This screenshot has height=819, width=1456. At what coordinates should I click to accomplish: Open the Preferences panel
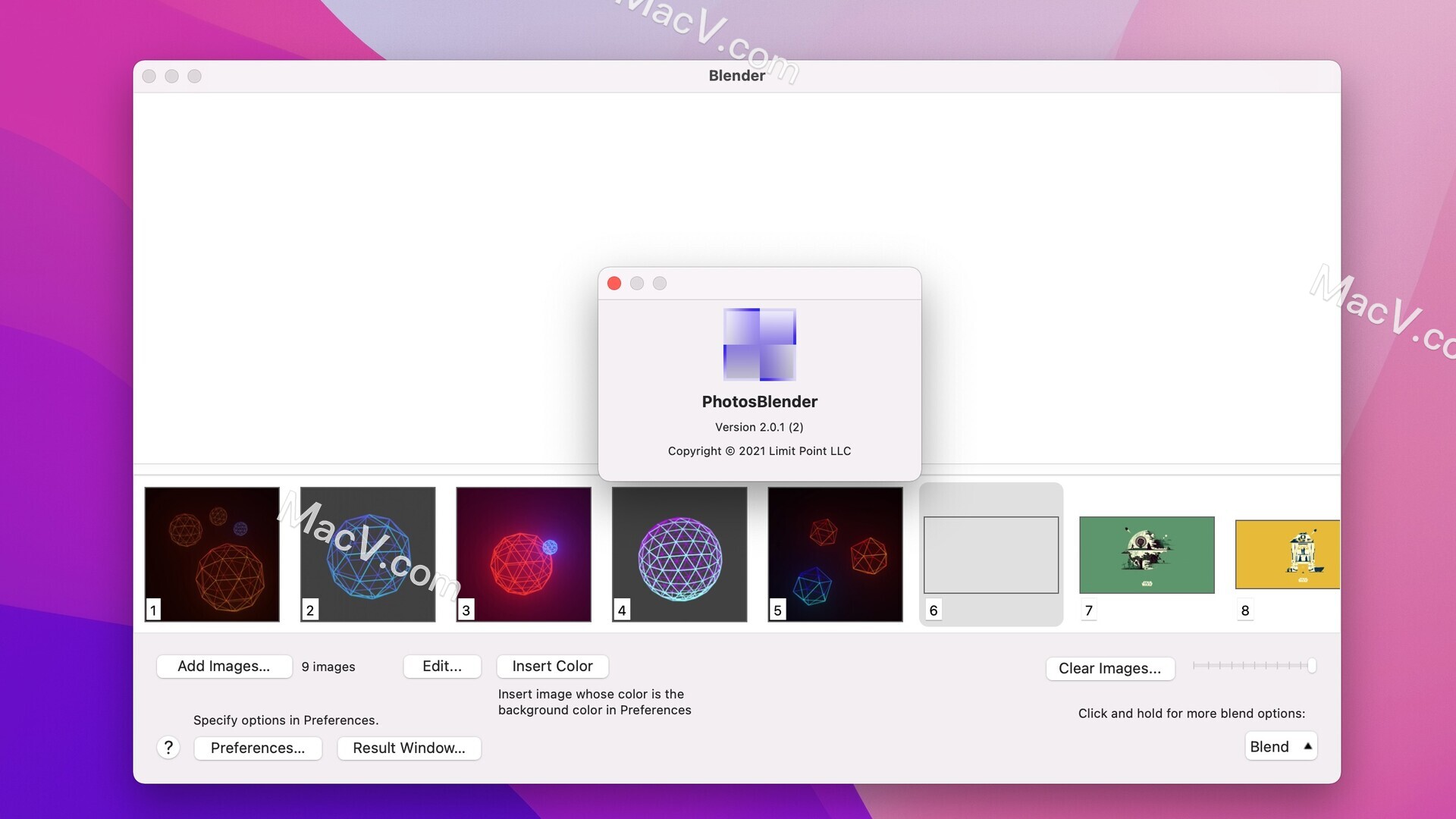pos(258,747)
